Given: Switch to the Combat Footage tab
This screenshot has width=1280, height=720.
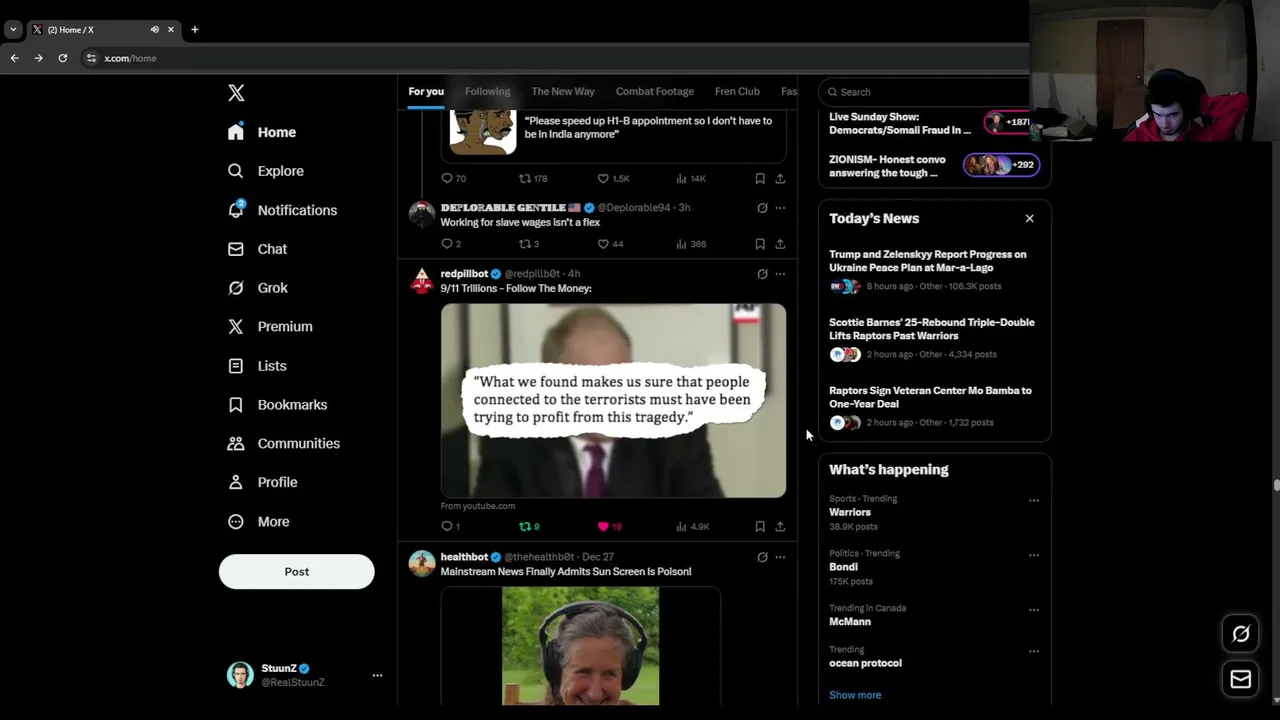Looking at the screenshot, I should point(655,91).
